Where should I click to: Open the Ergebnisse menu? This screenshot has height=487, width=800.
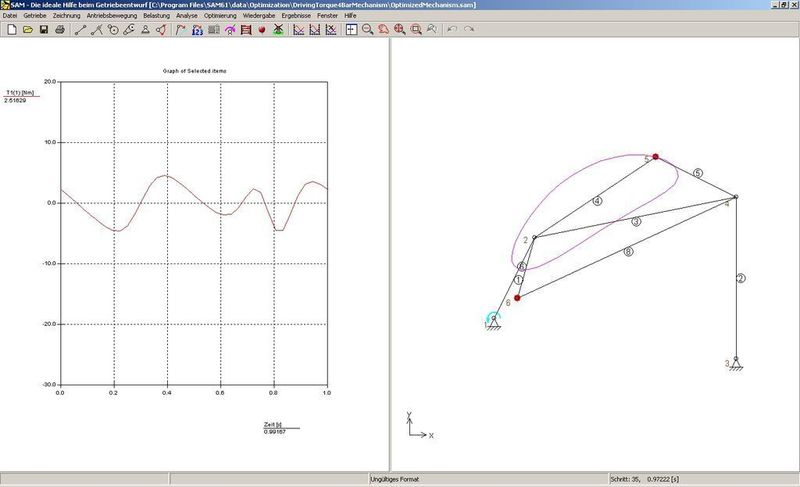pyautogui.click(x=296, y=16)
